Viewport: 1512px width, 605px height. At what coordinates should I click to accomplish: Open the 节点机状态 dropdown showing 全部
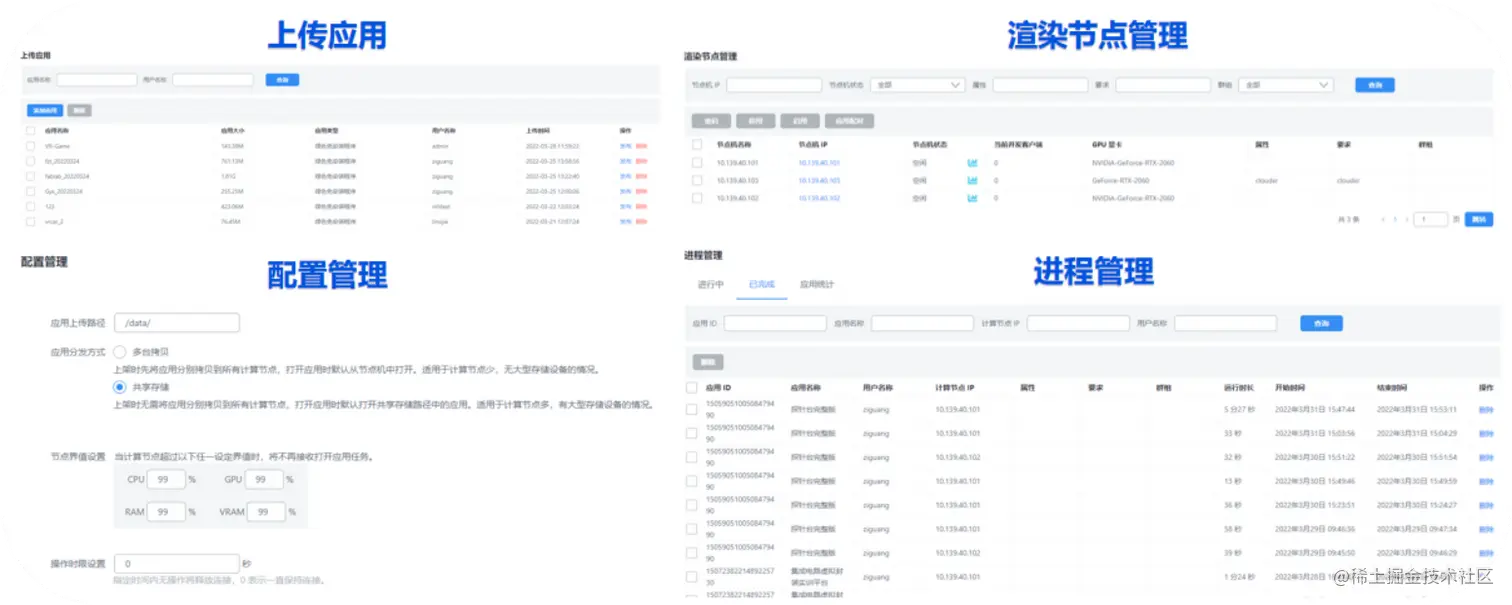point(916,84)
